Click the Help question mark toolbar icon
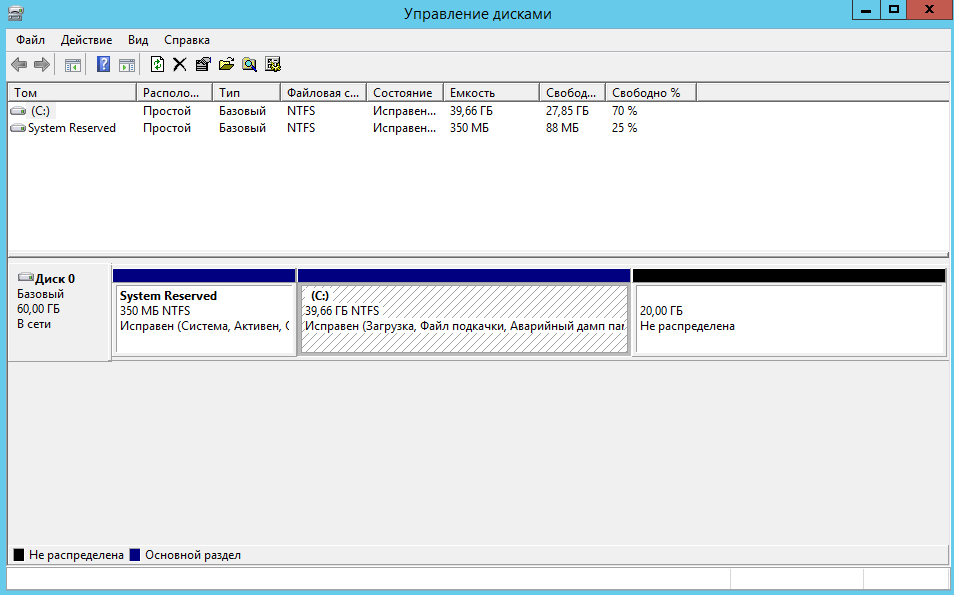Viewport: 954px width, 595px height. (103, 64)
